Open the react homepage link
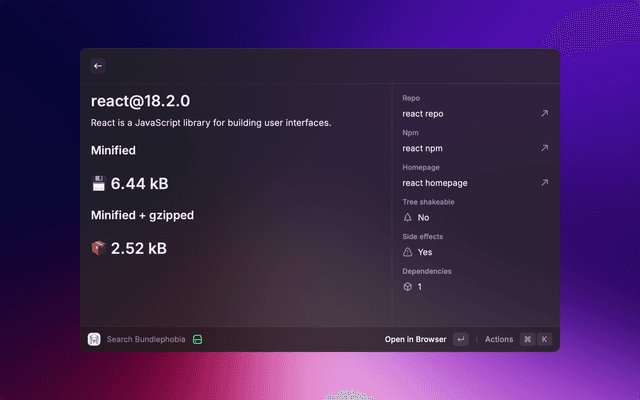 [435, 183]
